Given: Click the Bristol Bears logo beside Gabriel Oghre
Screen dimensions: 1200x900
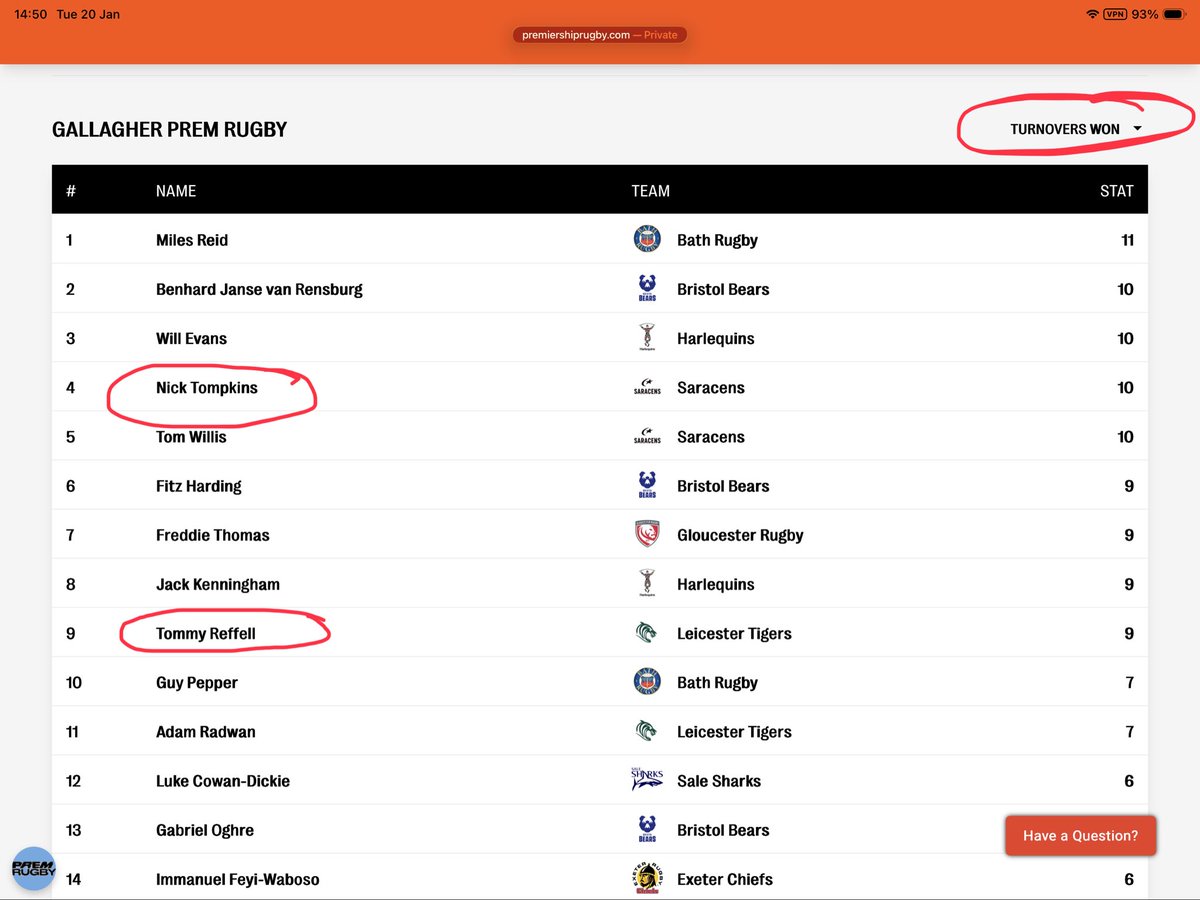Looking at the screenshot, I should (647, 830).
